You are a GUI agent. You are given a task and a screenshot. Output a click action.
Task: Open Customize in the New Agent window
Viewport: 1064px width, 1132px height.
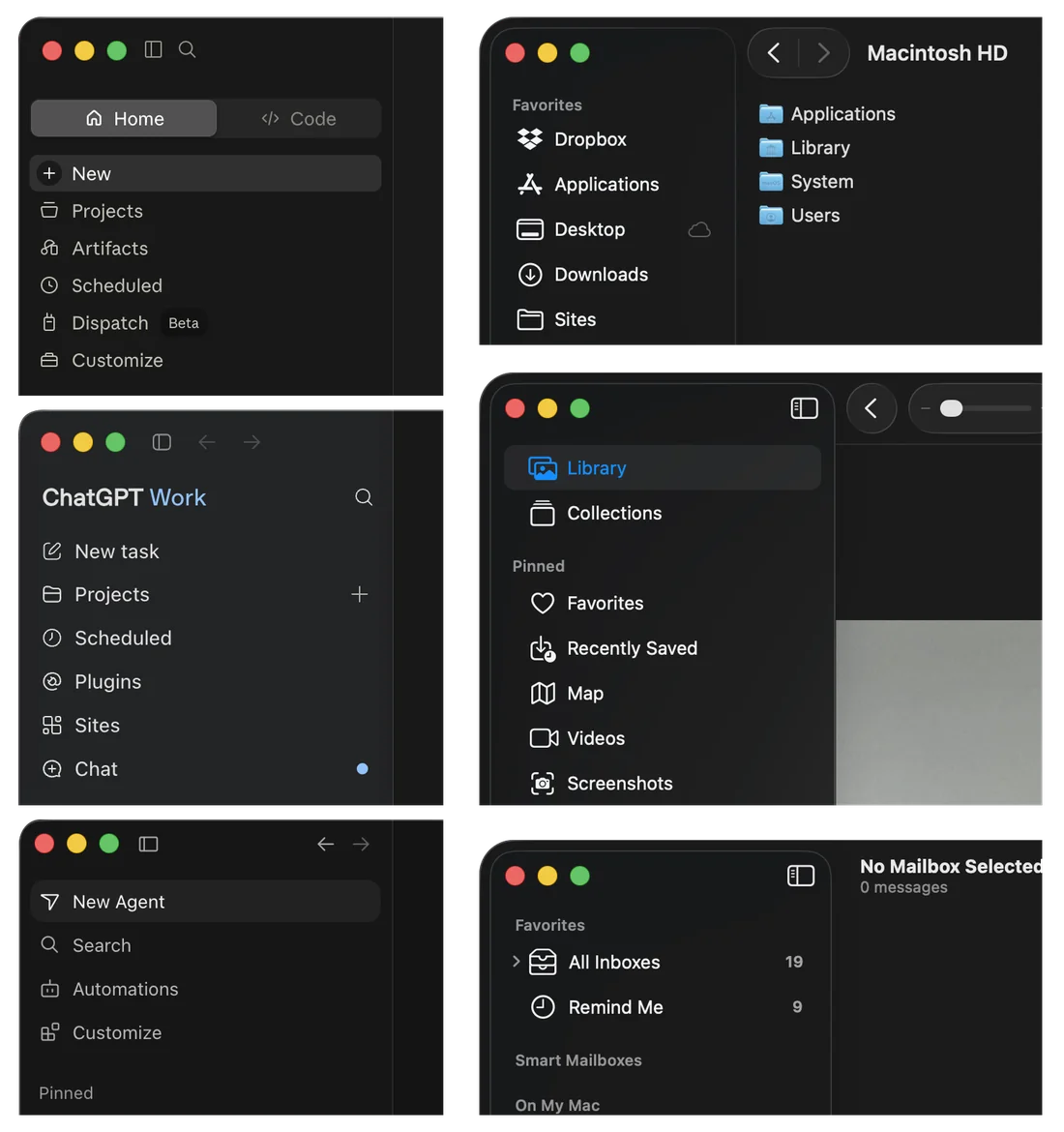click(206, 1033)
